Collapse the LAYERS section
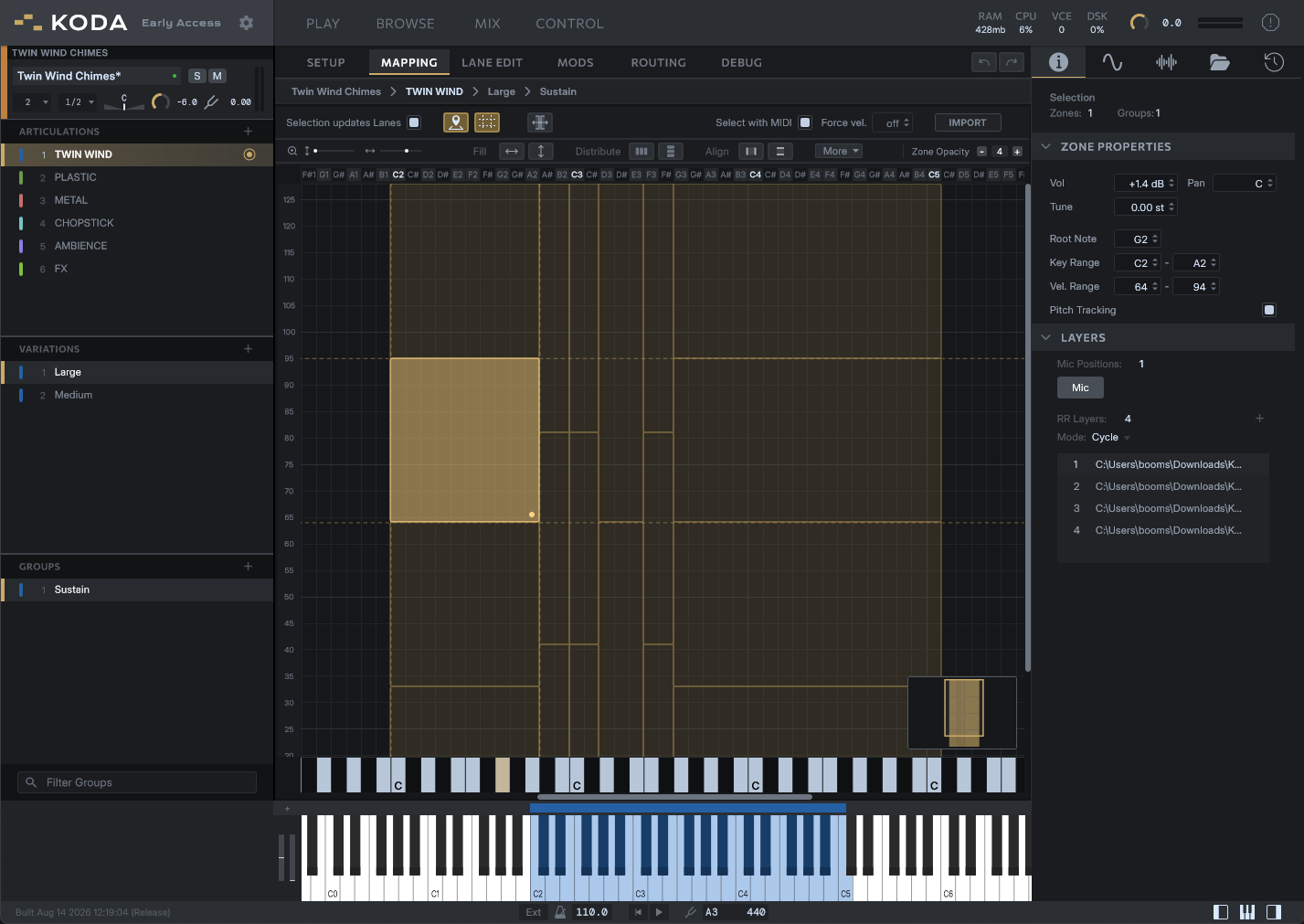 tap(1045, 337)
